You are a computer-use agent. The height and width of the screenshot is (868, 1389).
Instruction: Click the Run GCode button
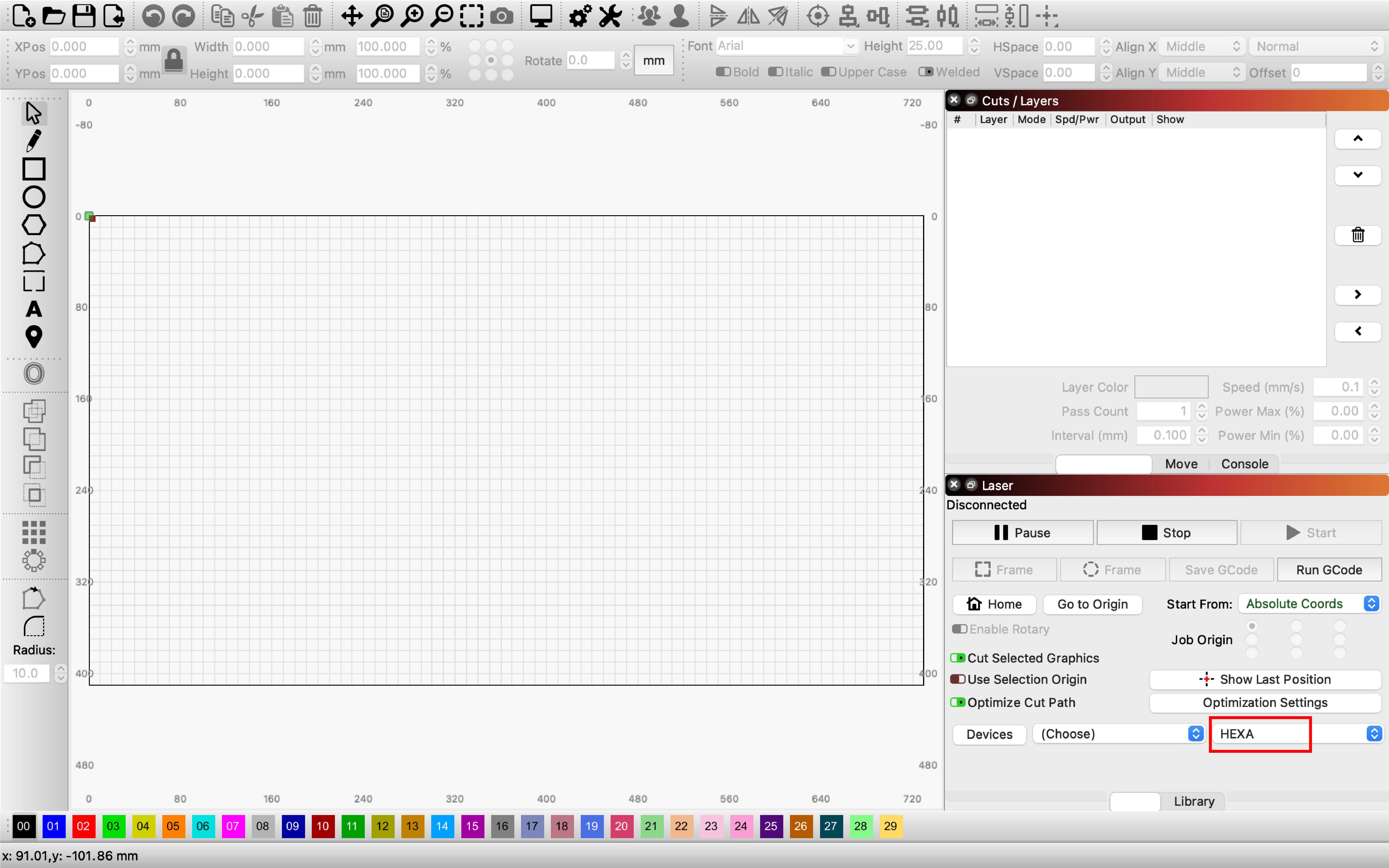click(1329, 569)
